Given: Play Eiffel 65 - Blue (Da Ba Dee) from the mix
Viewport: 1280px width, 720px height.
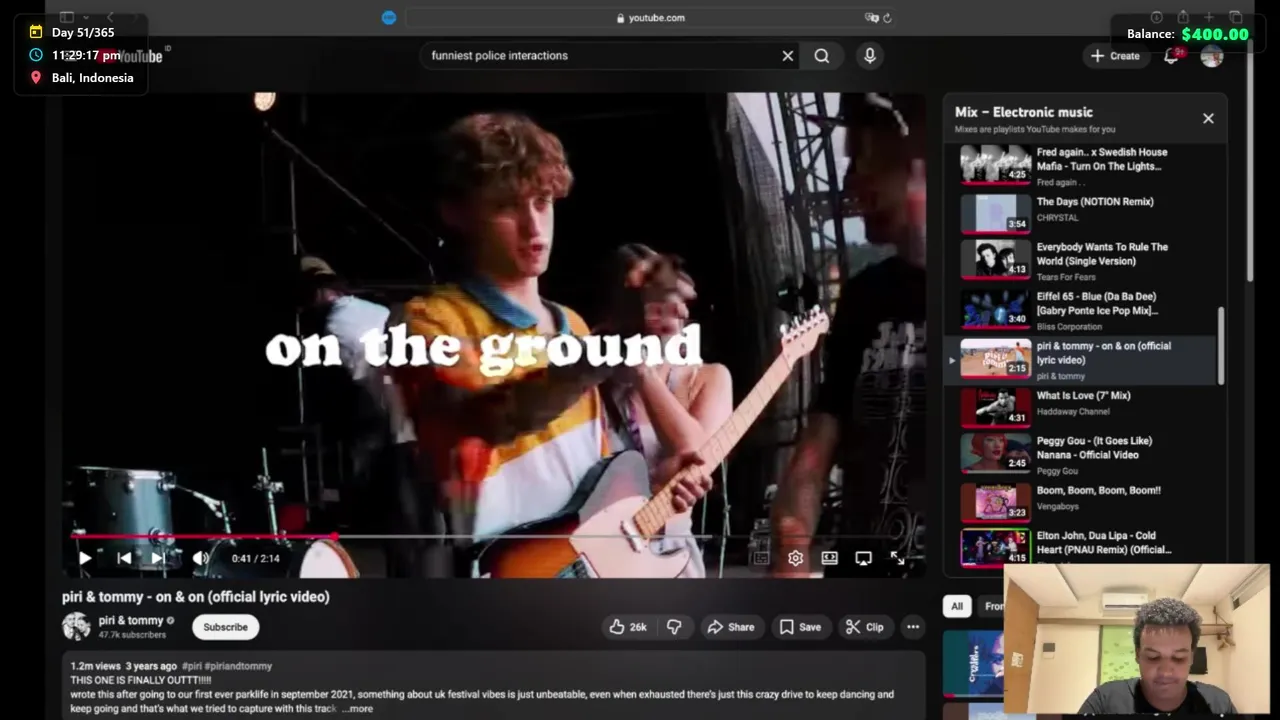Looking at the screenshot, I should 1086,310.
